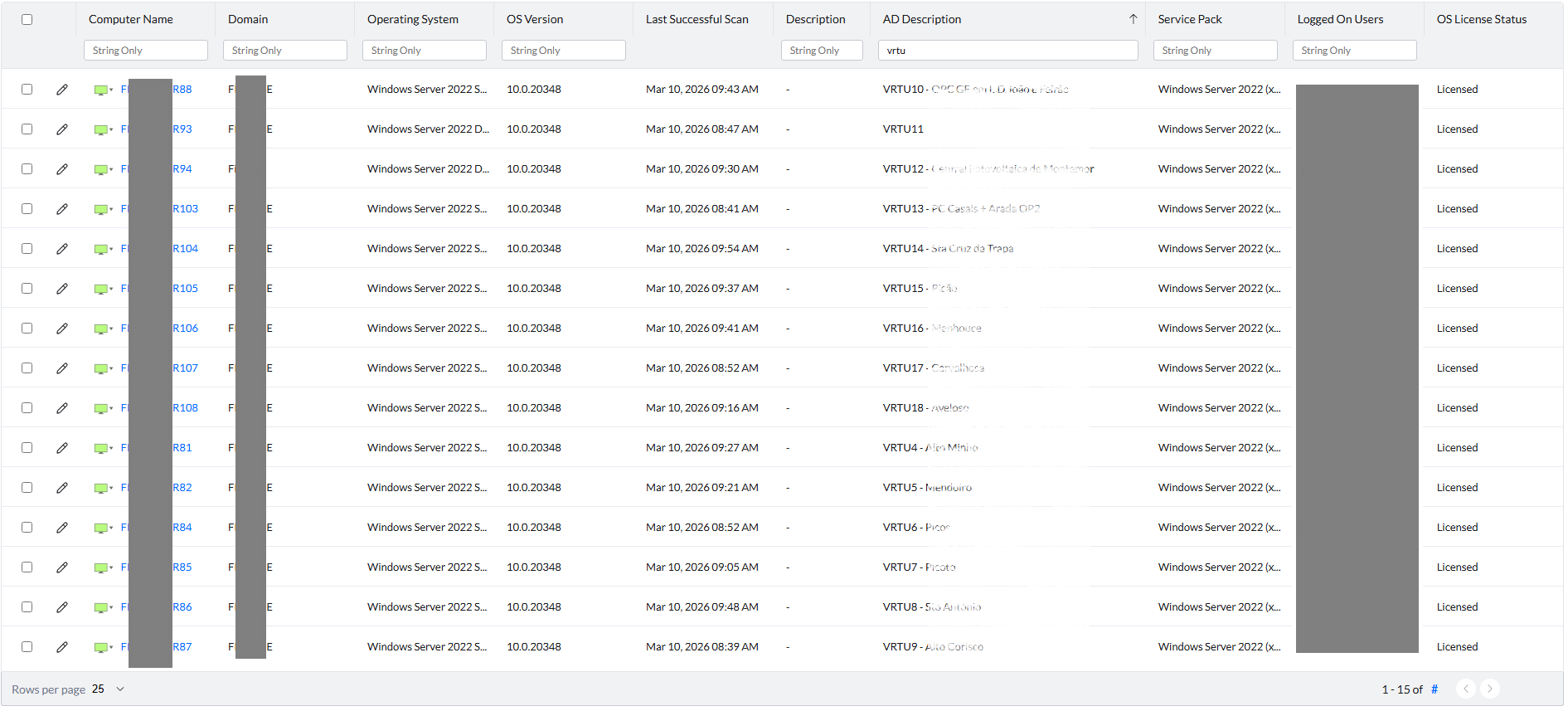Check the box for VRTU12 row
The height and width of the screenshot is (711, 1568).
pyautogui.click(x=27, y=169)
